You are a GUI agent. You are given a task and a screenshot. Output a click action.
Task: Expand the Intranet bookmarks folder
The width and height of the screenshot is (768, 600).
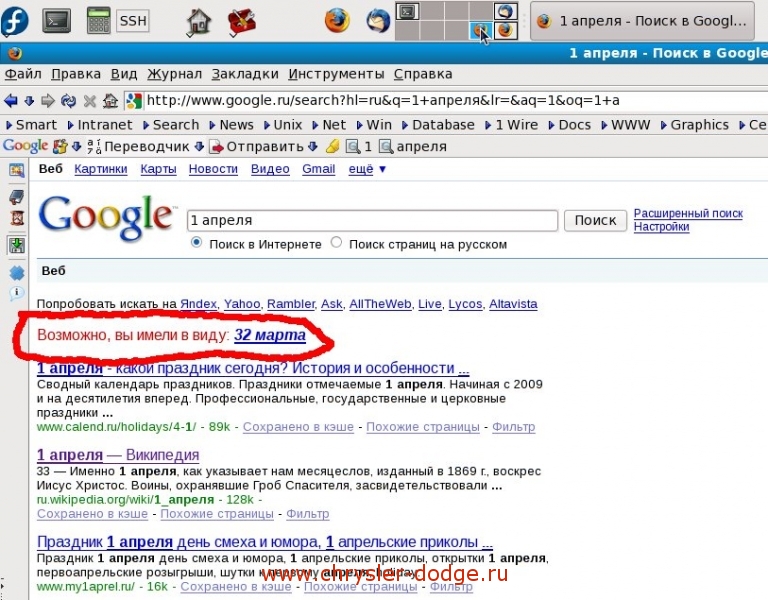click(100, 125)
